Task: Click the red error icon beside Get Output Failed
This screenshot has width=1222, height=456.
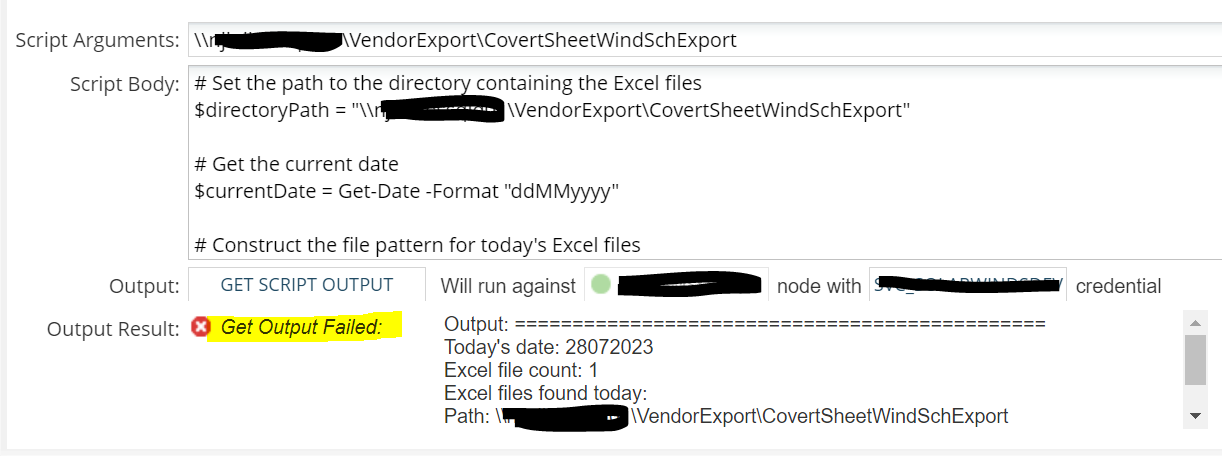Action: [x=200, y=327]
